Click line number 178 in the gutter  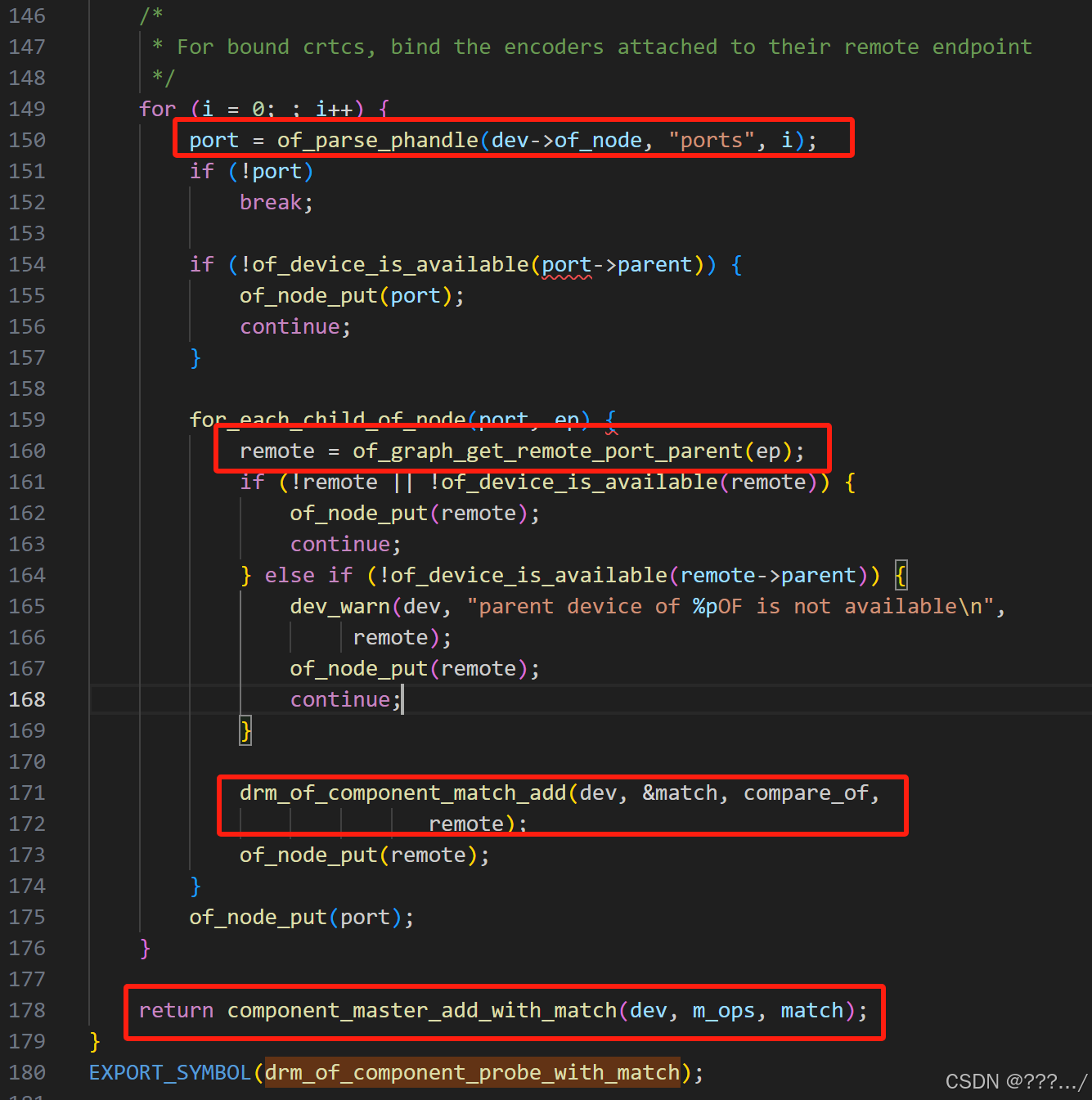[27, 1010]
